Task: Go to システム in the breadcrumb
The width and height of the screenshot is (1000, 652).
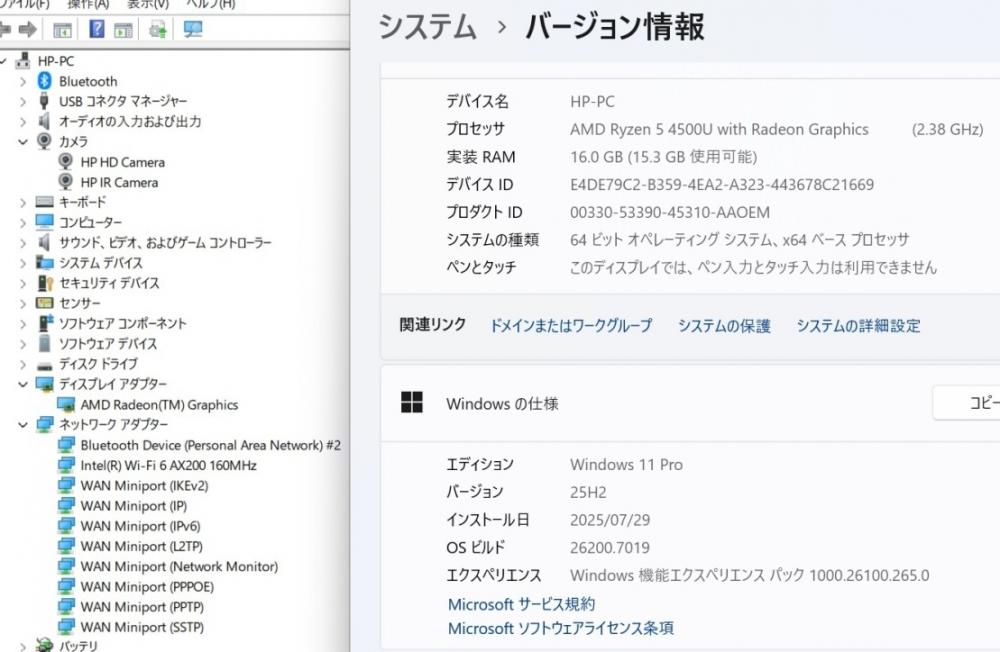Action: (x=427, y=27)
